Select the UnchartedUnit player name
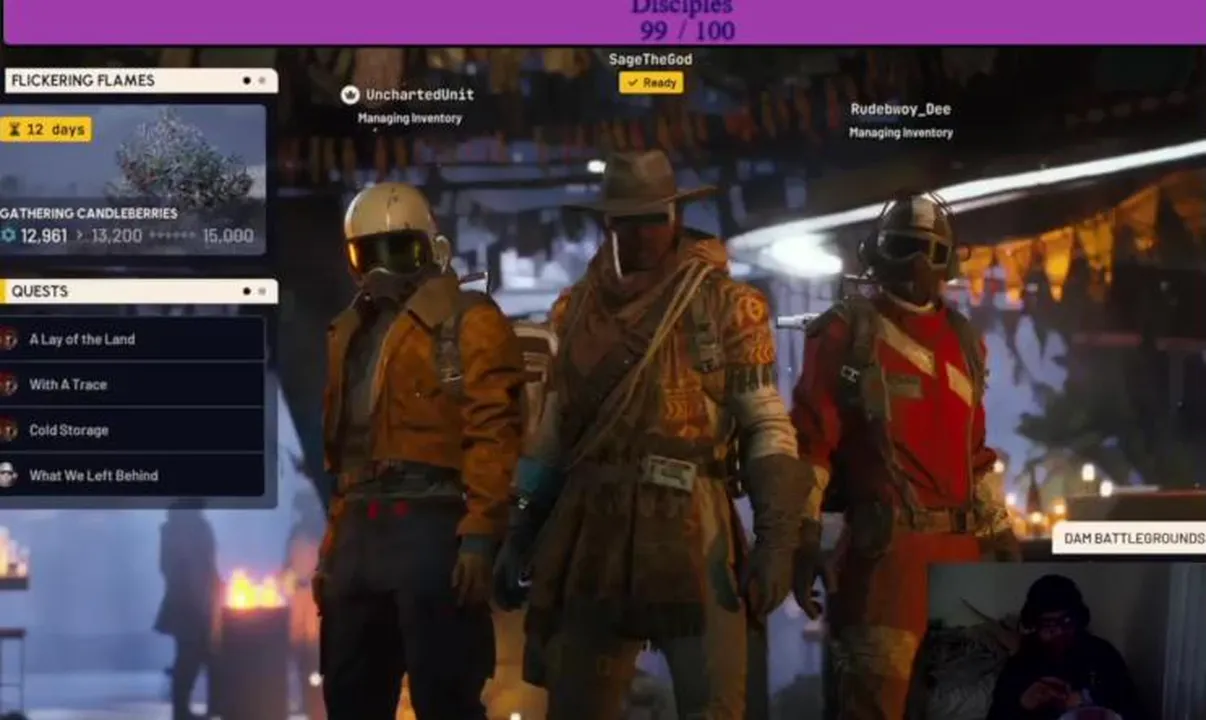1206x720 pixels. click(420, 95)
